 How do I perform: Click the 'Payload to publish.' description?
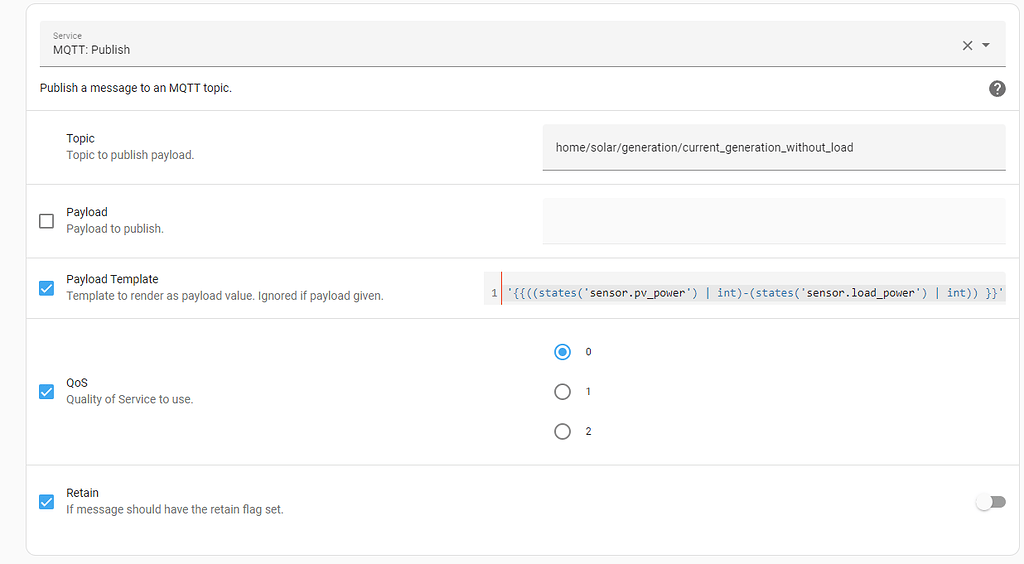coord(115,229)
